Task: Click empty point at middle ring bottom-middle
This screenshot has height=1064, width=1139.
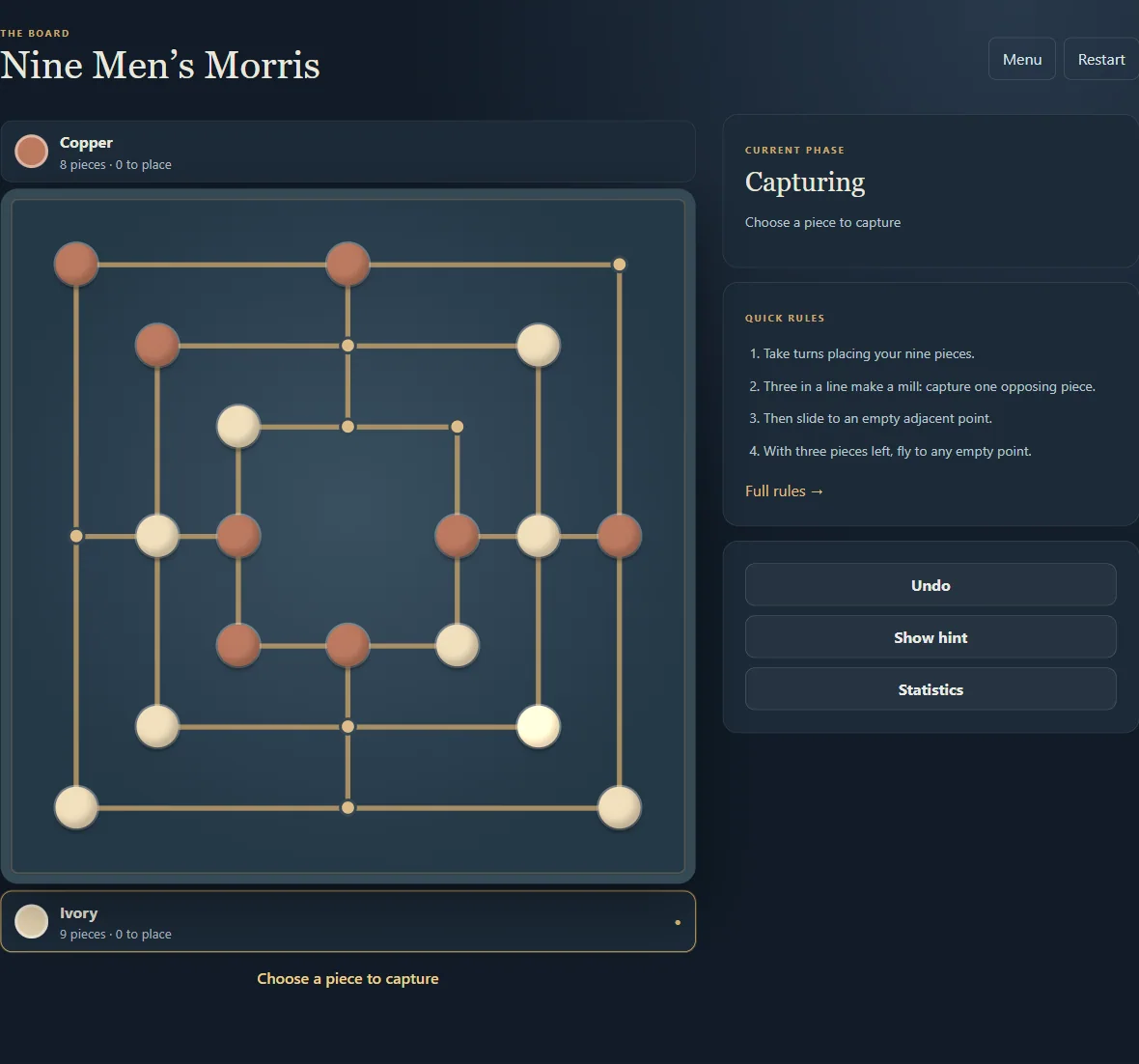Action: click(347, 727)
